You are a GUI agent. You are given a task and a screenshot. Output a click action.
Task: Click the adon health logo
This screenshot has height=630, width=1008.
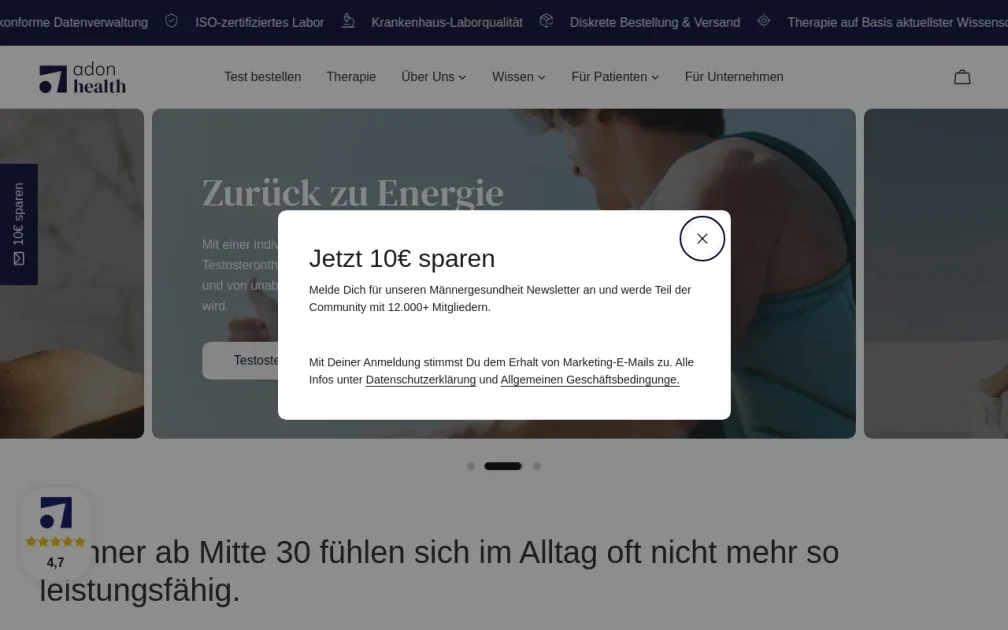tap(83, 78)
